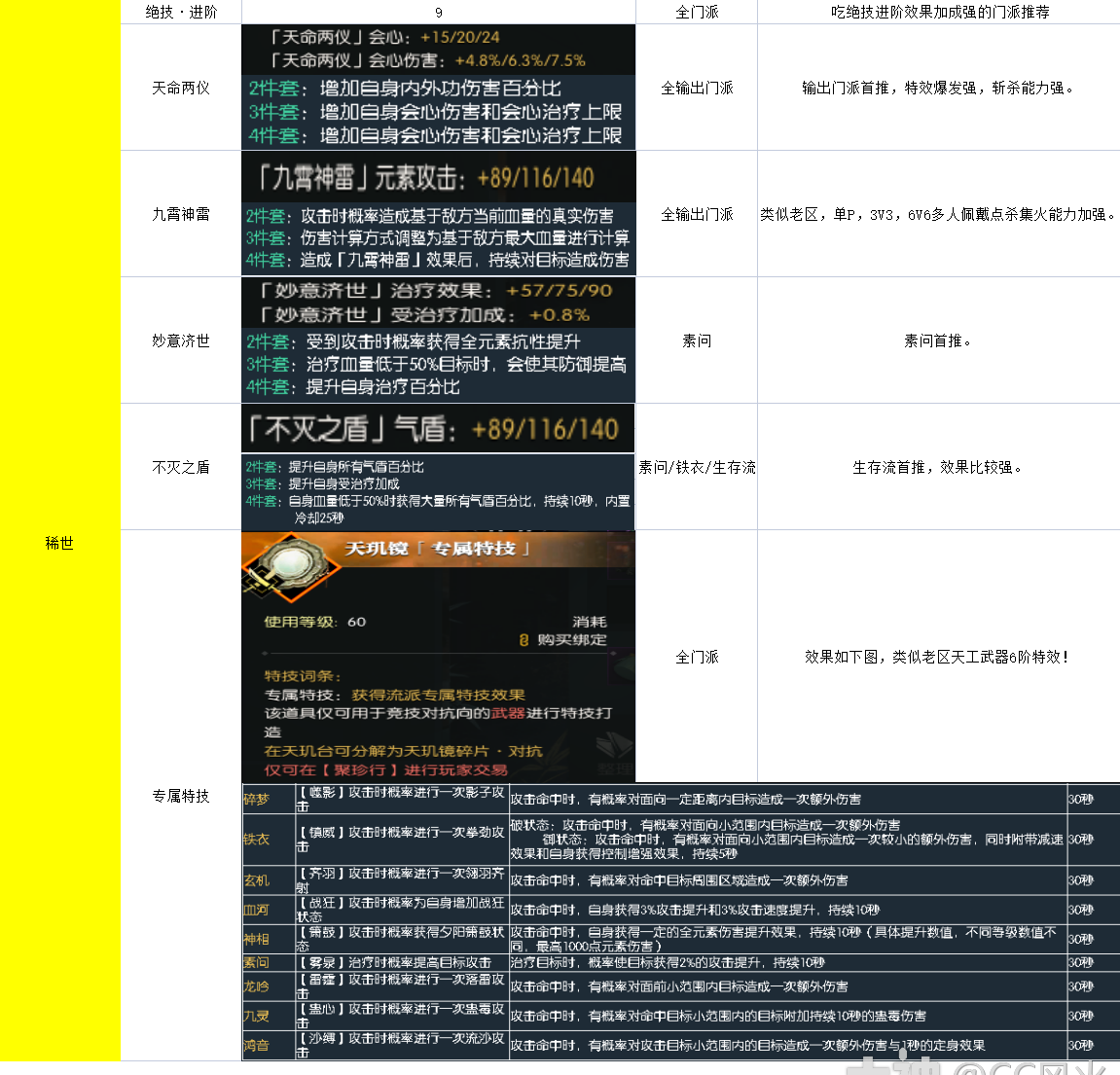Expand the 稀世 category cell on the left

pos(59,544)
